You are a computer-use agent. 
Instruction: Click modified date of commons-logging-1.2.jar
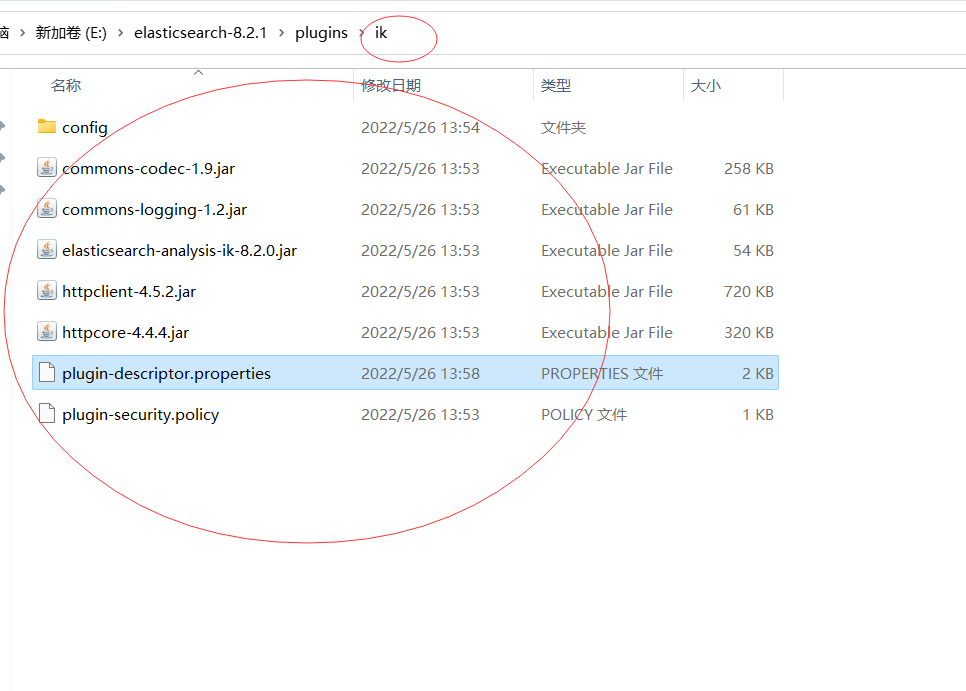coord(420,209)
